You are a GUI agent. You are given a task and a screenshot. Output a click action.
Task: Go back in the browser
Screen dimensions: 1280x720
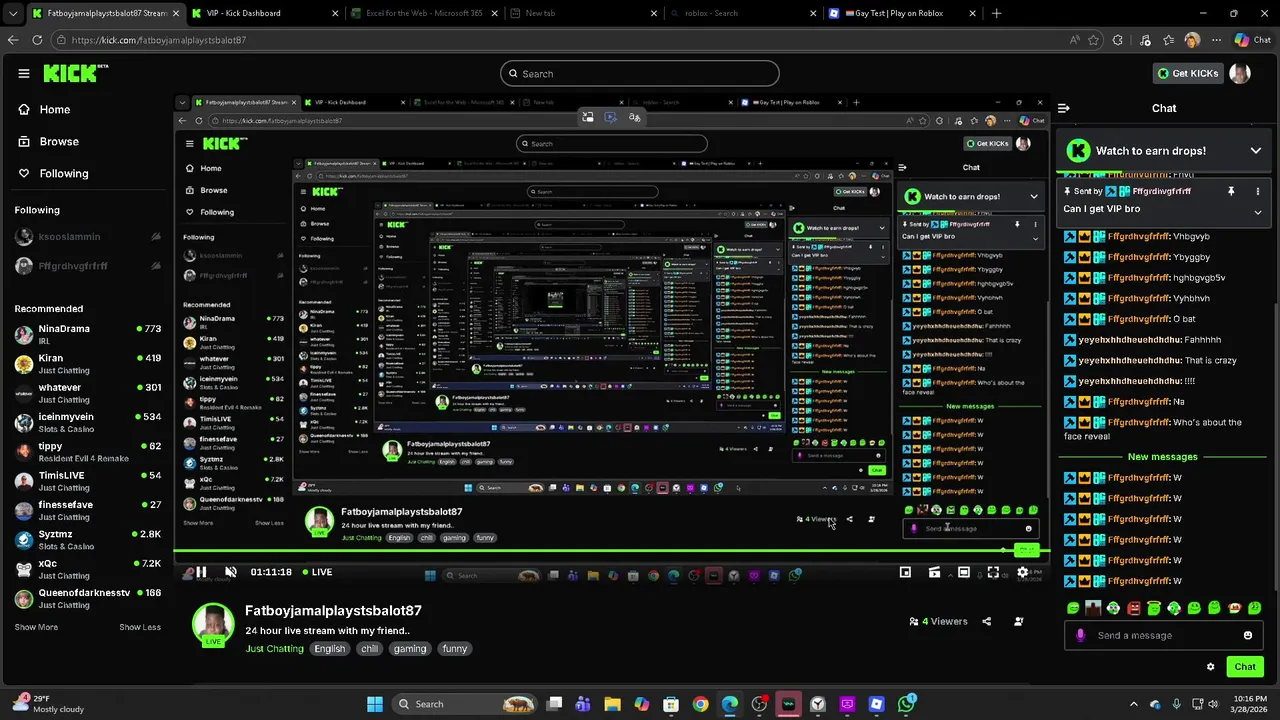coord(13,40)
